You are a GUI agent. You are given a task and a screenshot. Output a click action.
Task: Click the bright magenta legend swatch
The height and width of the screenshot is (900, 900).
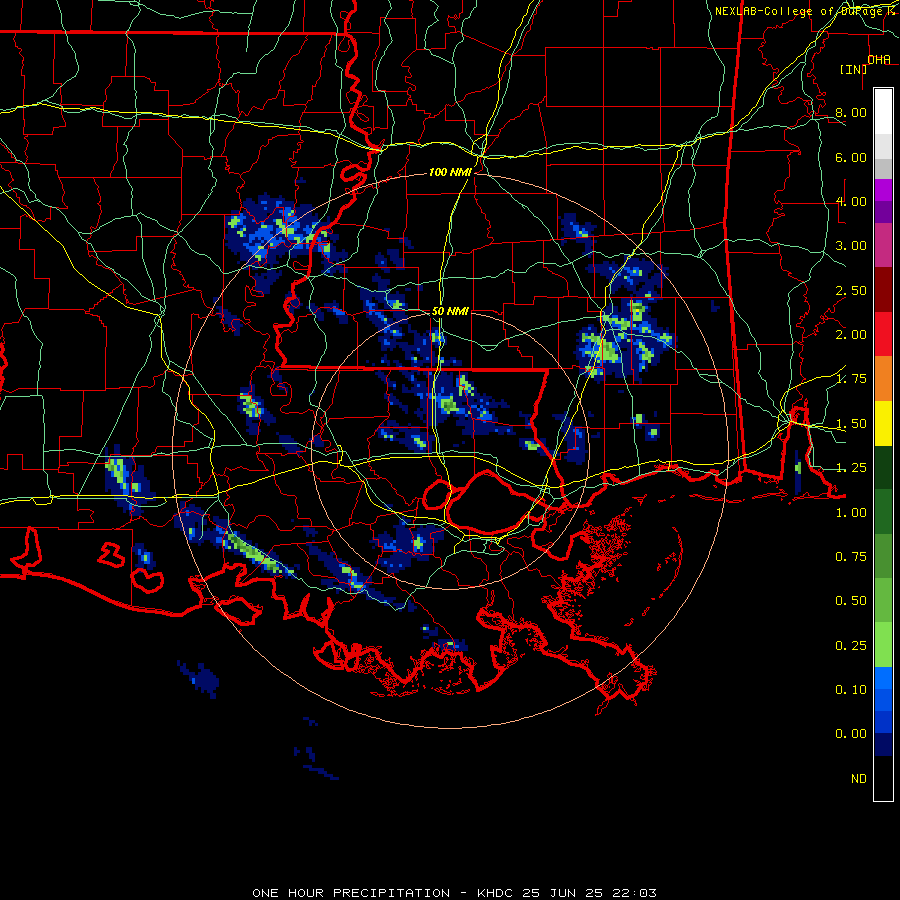883,190
